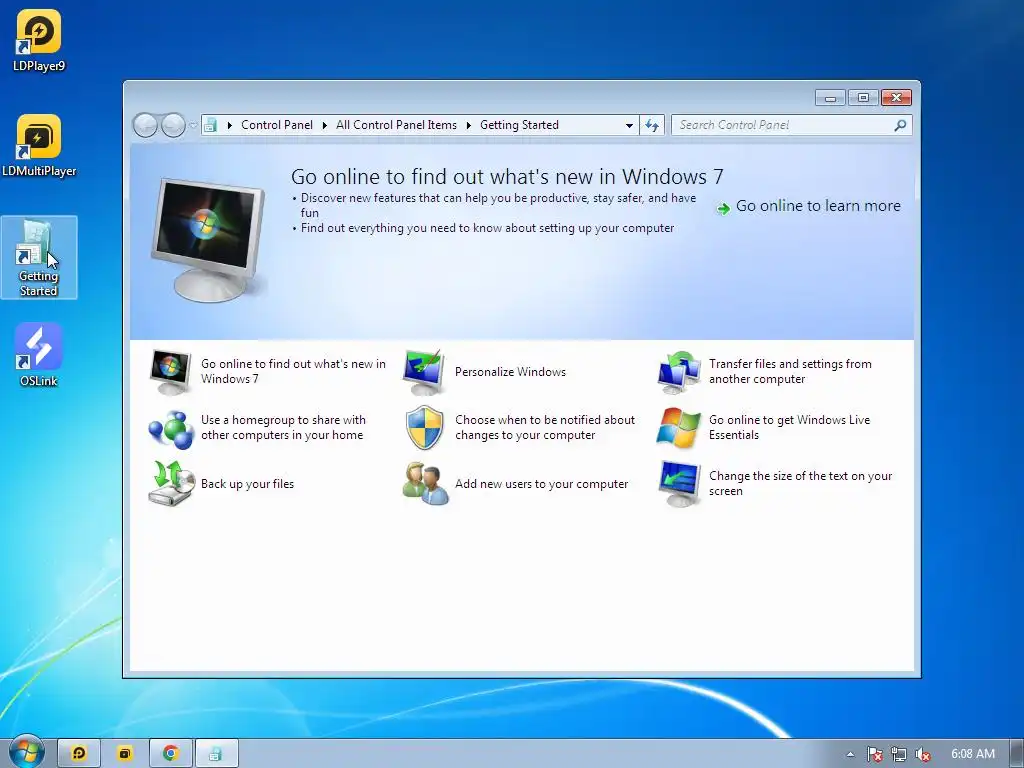Screen dimensions: 1024x768
Task: Click the Windows Live Essentials flag icon
Action: tap(679, 428)
